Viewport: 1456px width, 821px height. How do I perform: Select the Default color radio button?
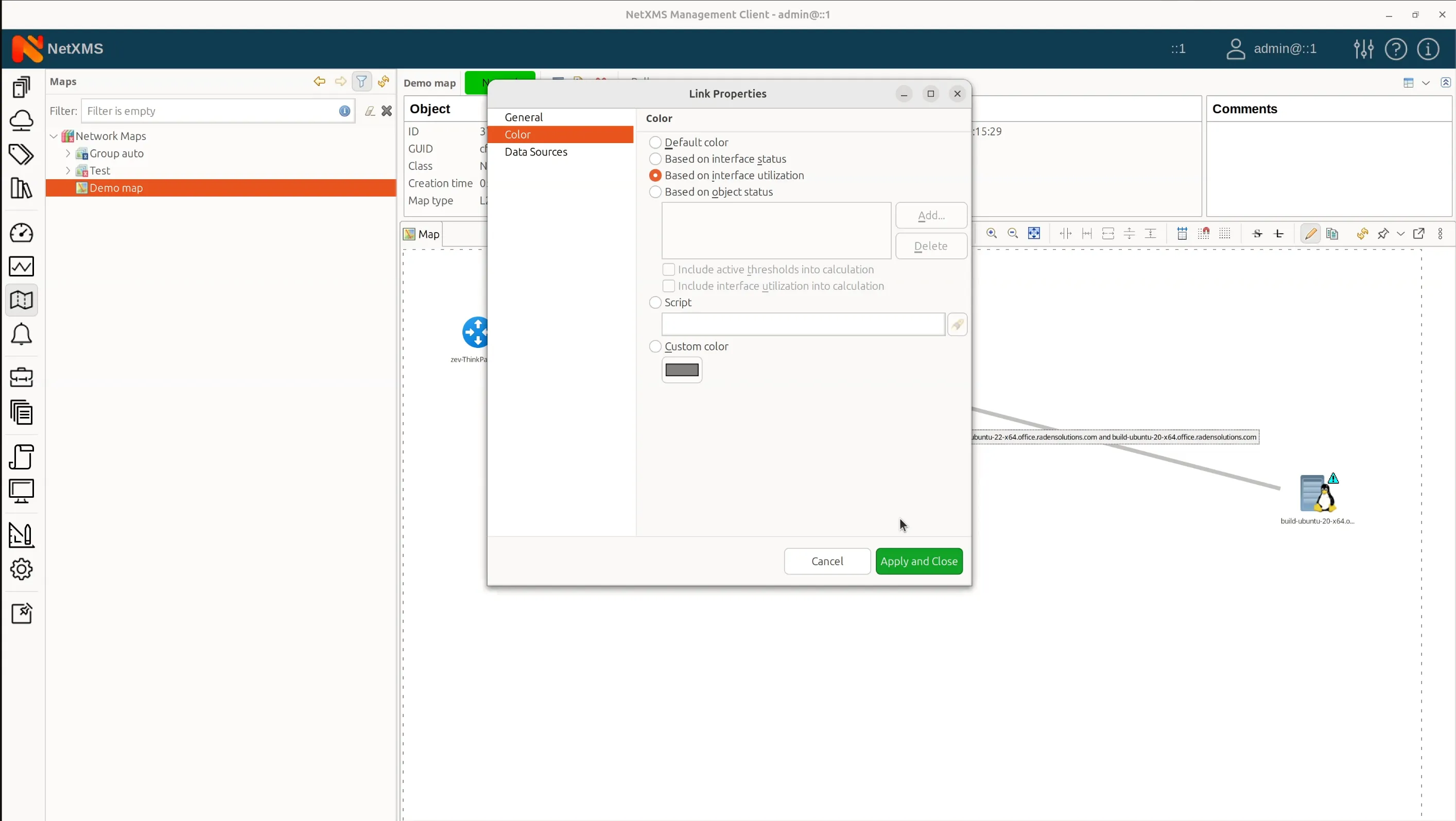[x=655, y=143]
